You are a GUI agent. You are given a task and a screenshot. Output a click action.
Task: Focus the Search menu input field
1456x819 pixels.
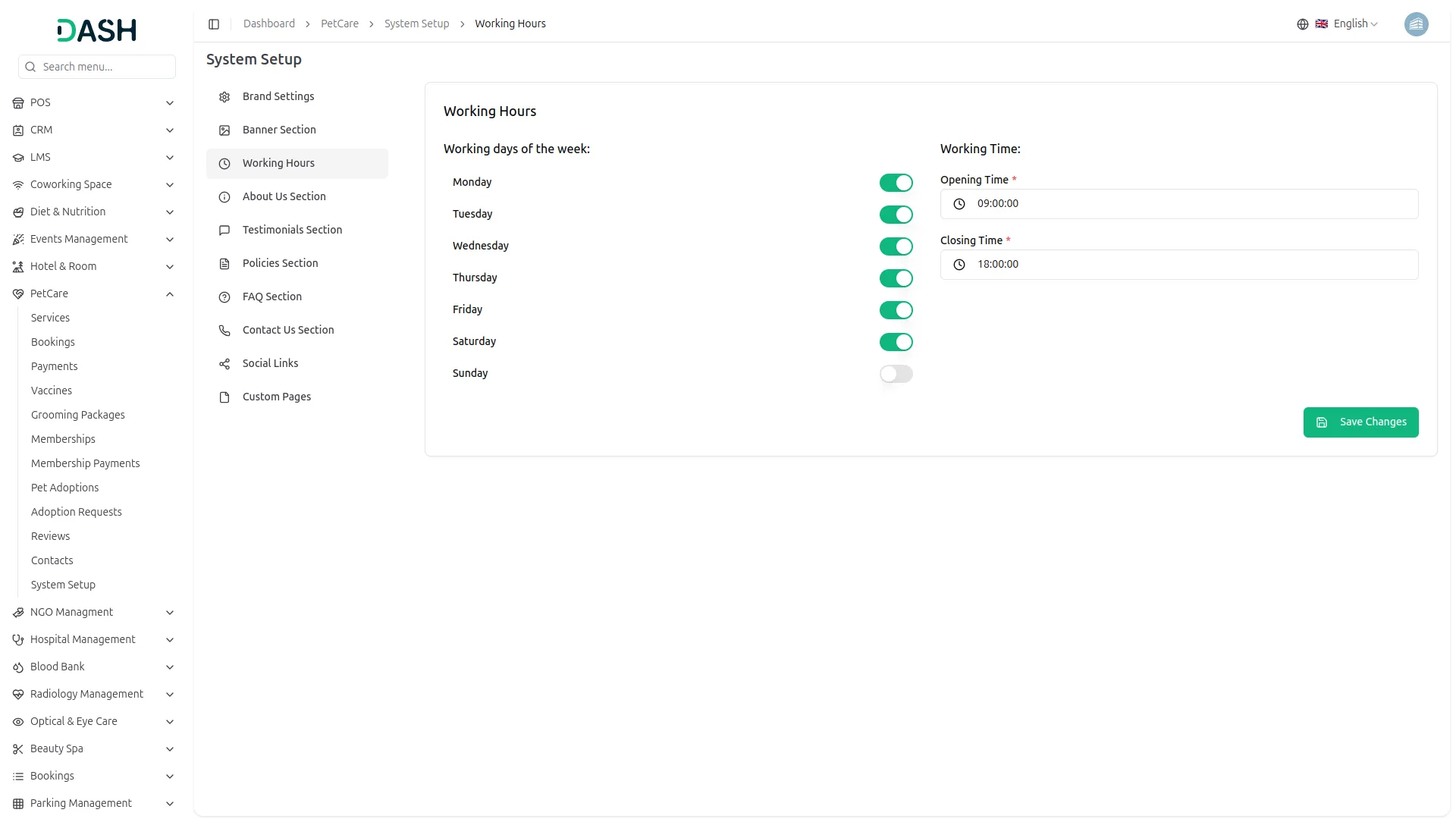97,67
